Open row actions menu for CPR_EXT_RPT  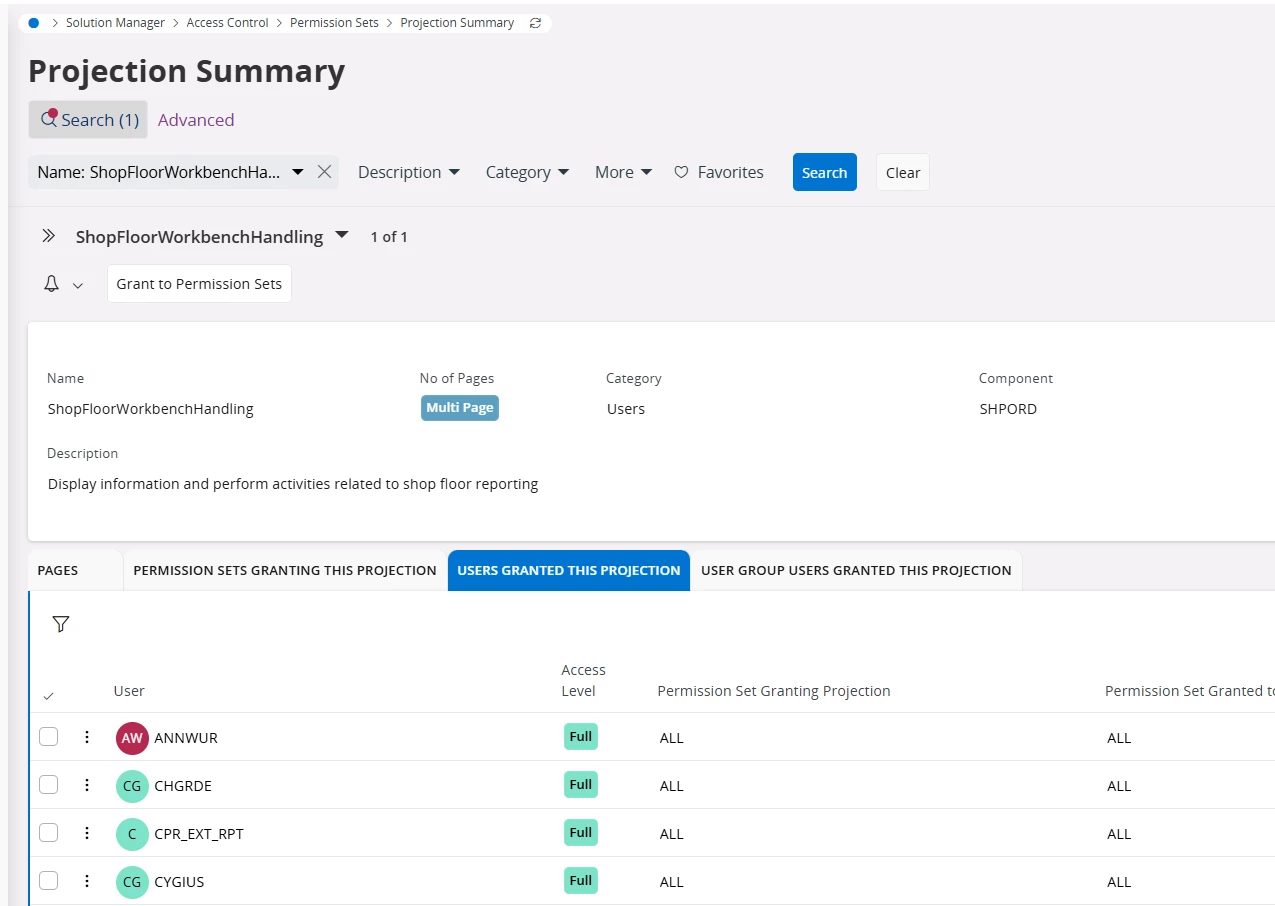(x=87, y=833)
